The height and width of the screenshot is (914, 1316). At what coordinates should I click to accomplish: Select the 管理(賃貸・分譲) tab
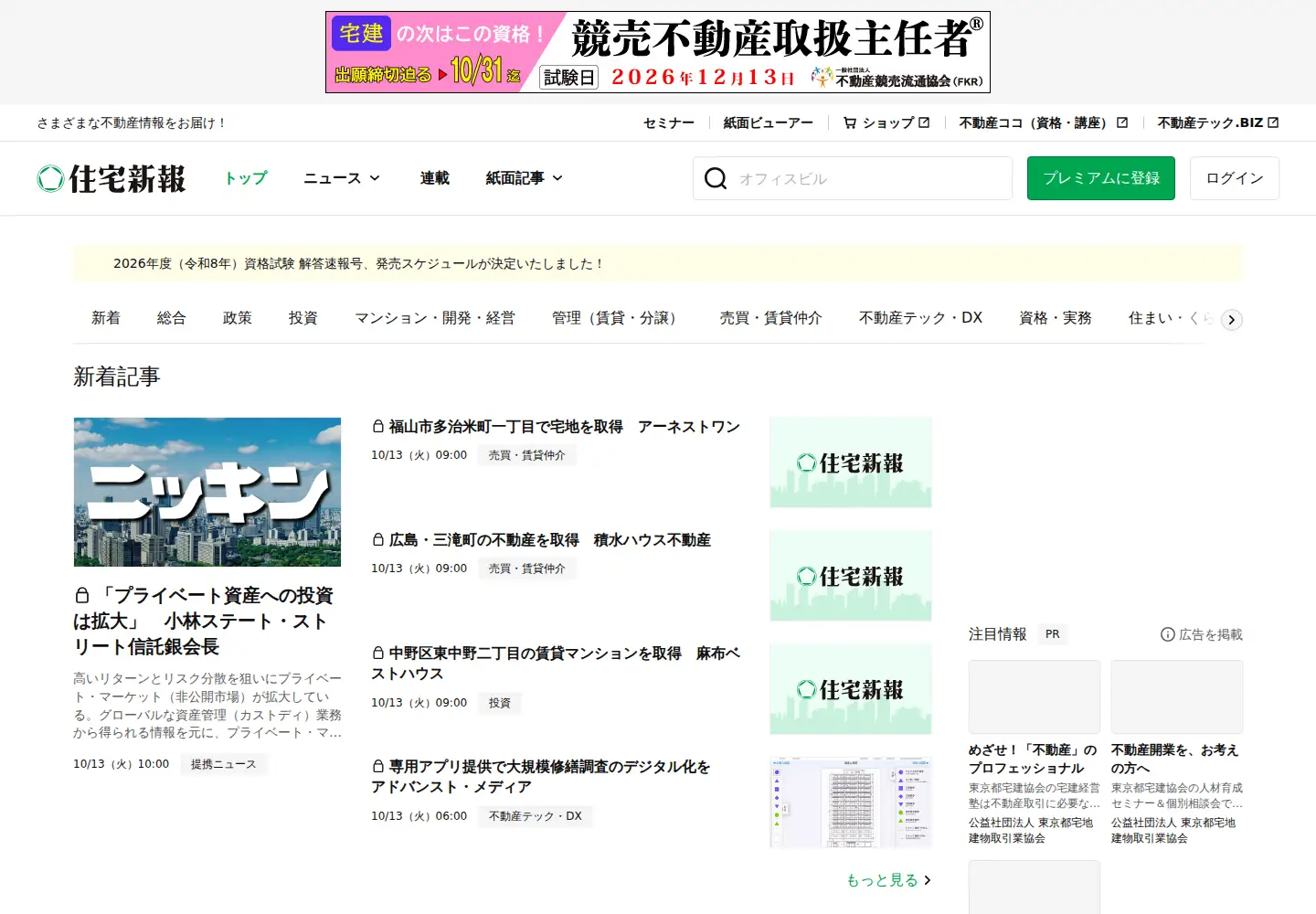pyautogui.click(x=618, y=318)
